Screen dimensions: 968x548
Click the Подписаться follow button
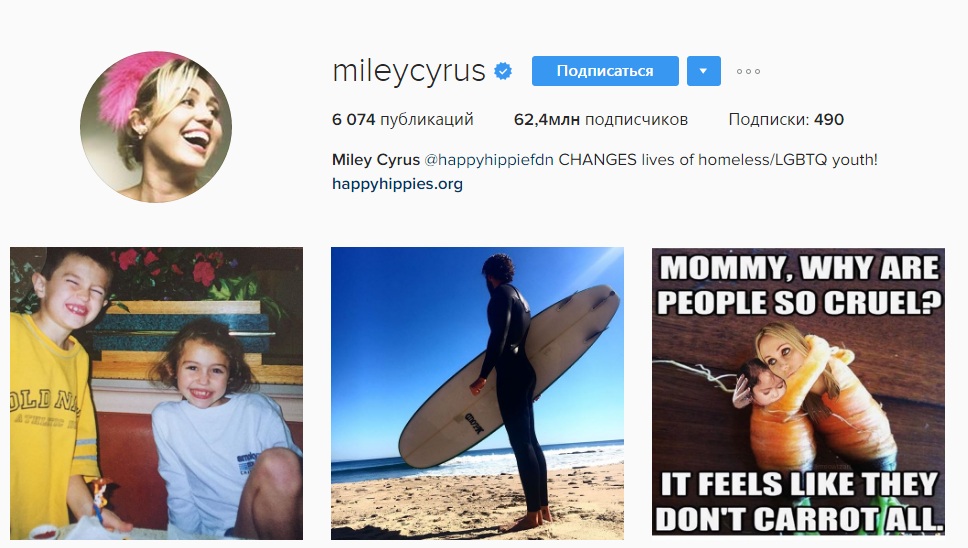pos(605,71)
